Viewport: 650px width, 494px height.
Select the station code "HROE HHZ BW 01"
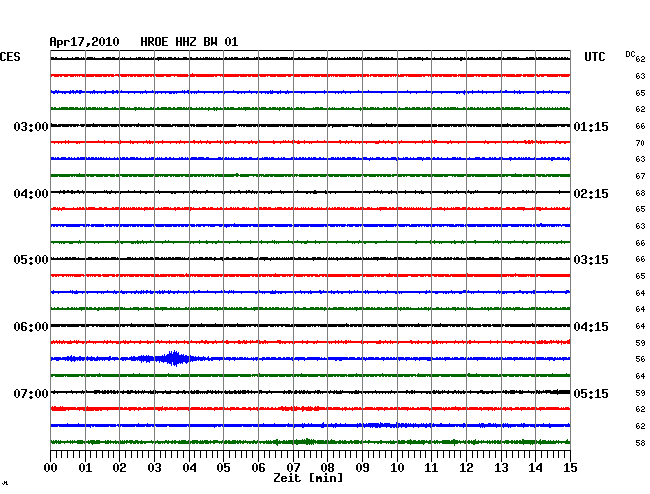coord(189,42)
